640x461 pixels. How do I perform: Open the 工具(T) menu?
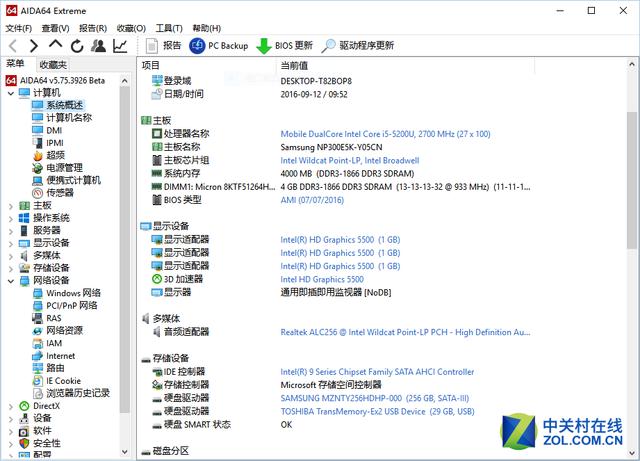169,28
